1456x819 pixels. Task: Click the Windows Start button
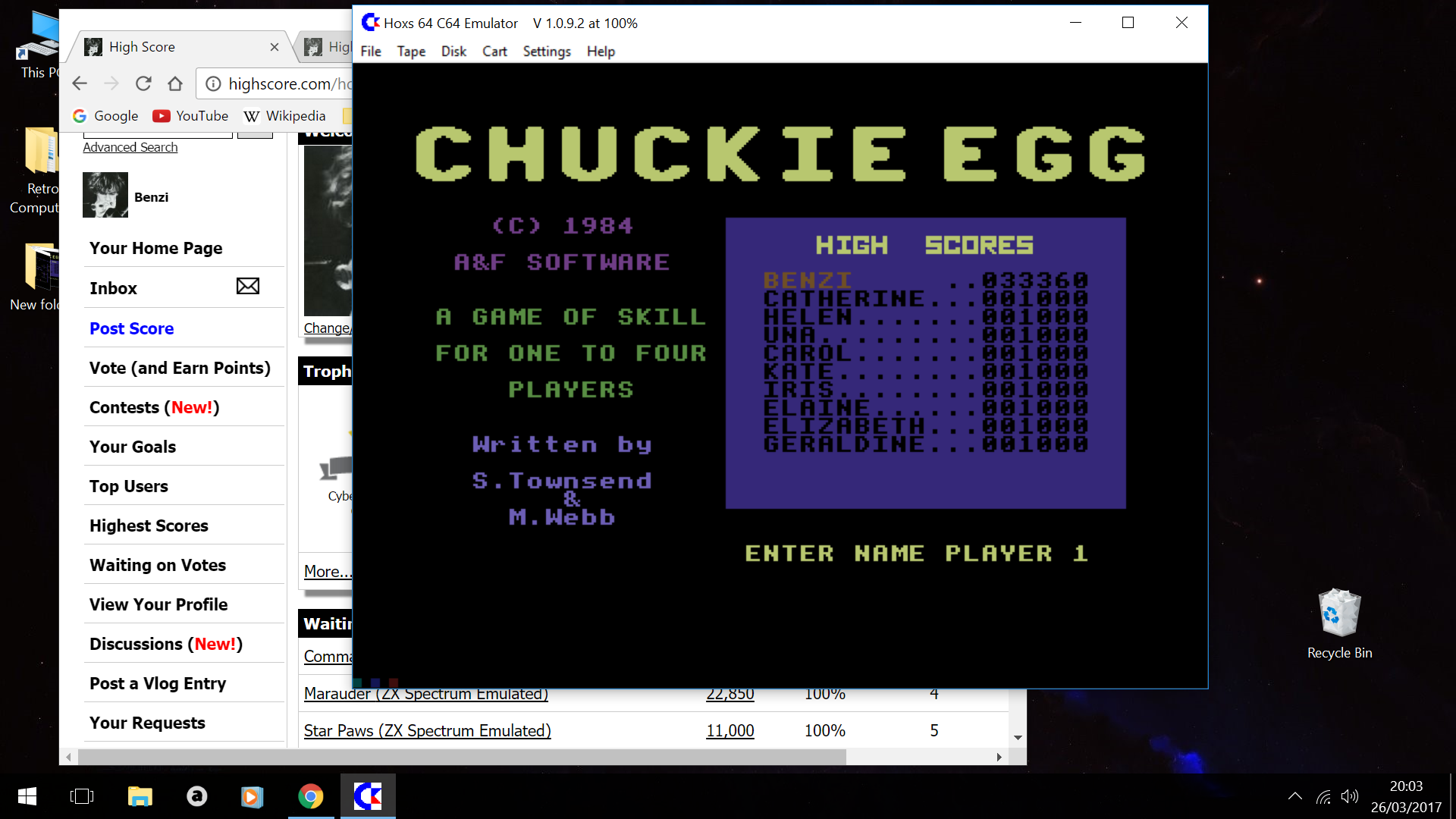(27, 796)
